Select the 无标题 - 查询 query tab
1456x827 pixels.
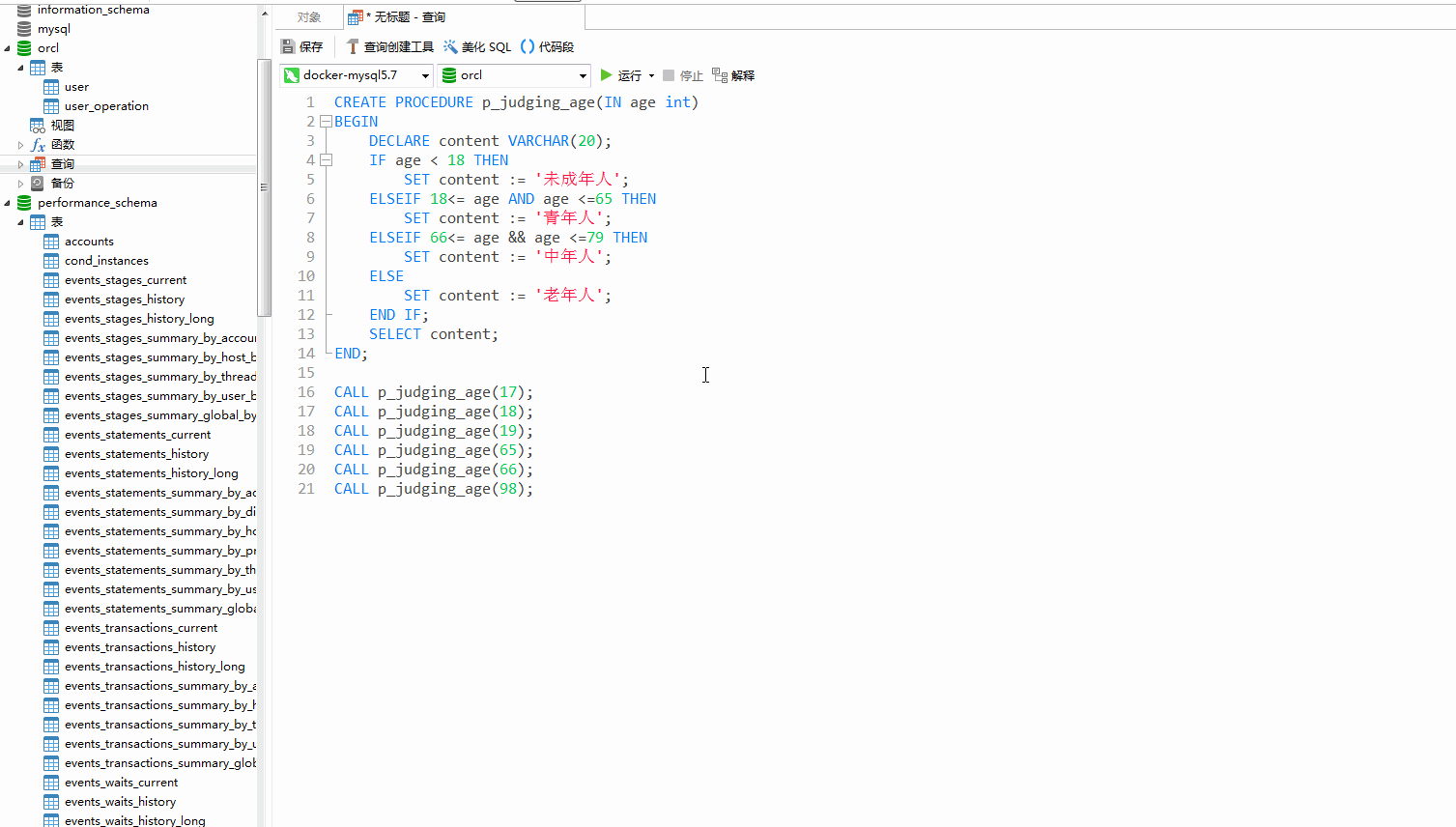[406, 17]
